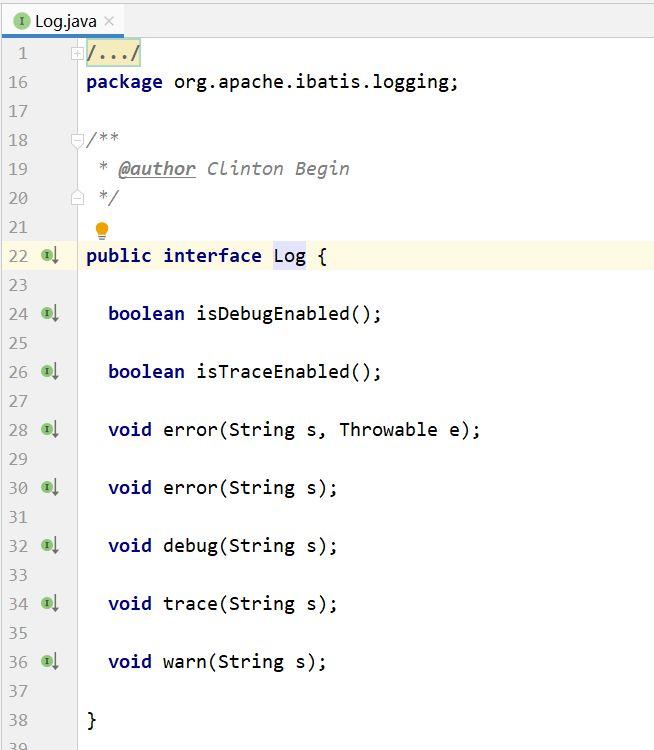Click line number 38 in the gutter
Viewport: 654px width, 750px height.
pos(18,720)
